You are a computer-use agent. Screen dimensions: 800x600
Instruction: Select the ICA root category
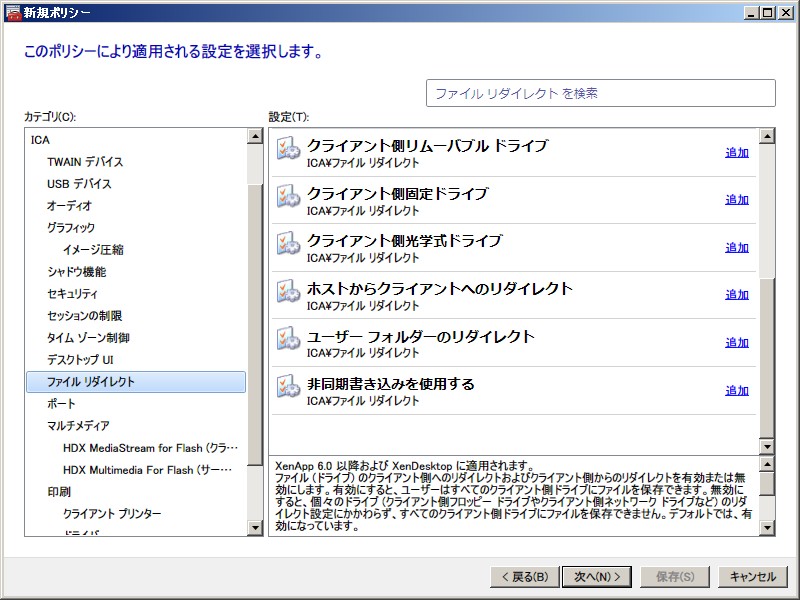click(40, 140)
